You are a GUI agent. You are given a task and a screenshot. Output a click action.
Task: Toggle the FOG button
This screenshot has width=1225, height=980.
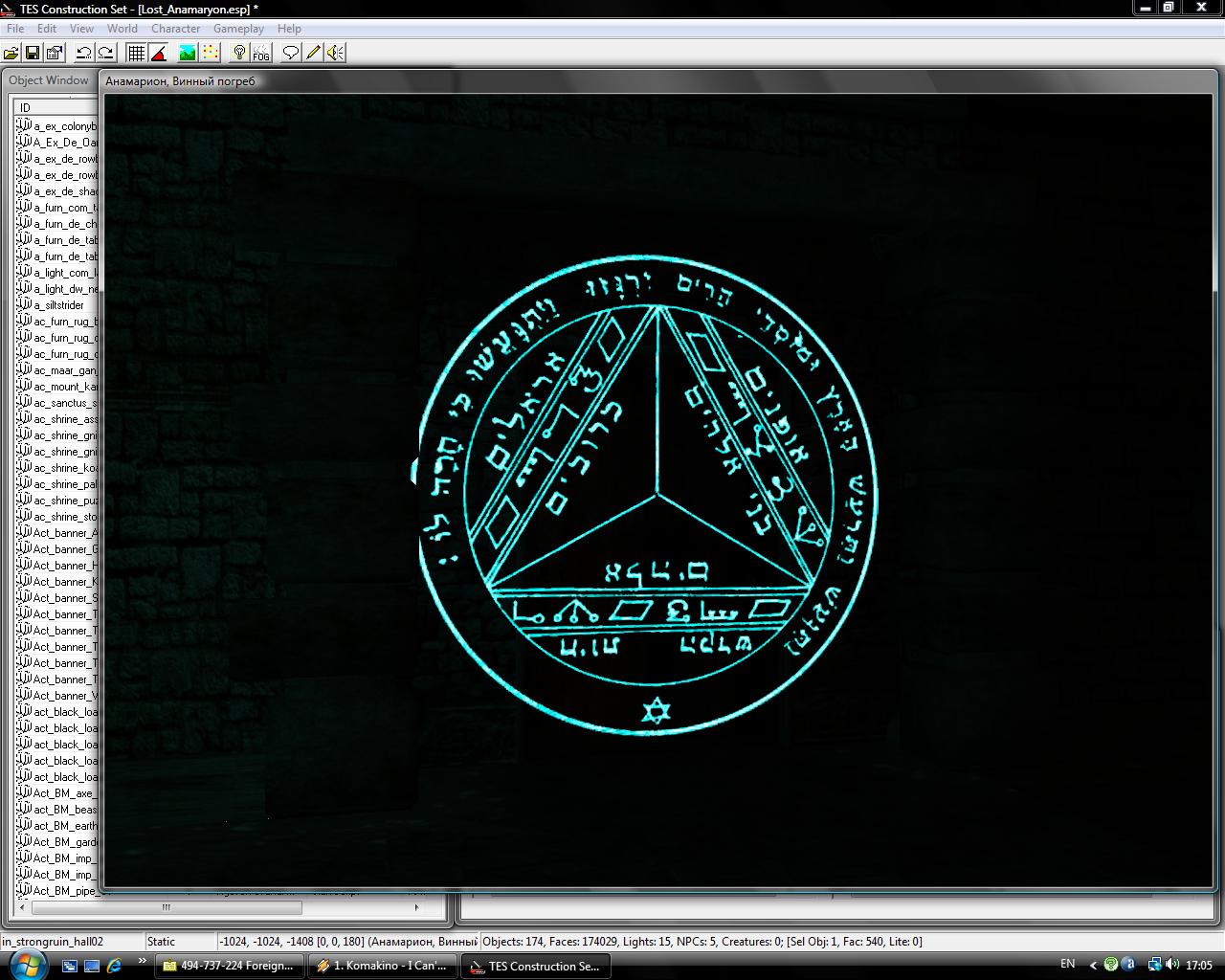click(x=261, y=53)
